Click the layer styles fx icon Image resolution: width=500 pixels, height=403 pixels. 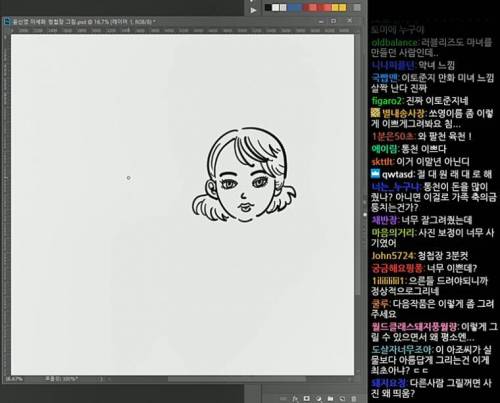[295, 399]
